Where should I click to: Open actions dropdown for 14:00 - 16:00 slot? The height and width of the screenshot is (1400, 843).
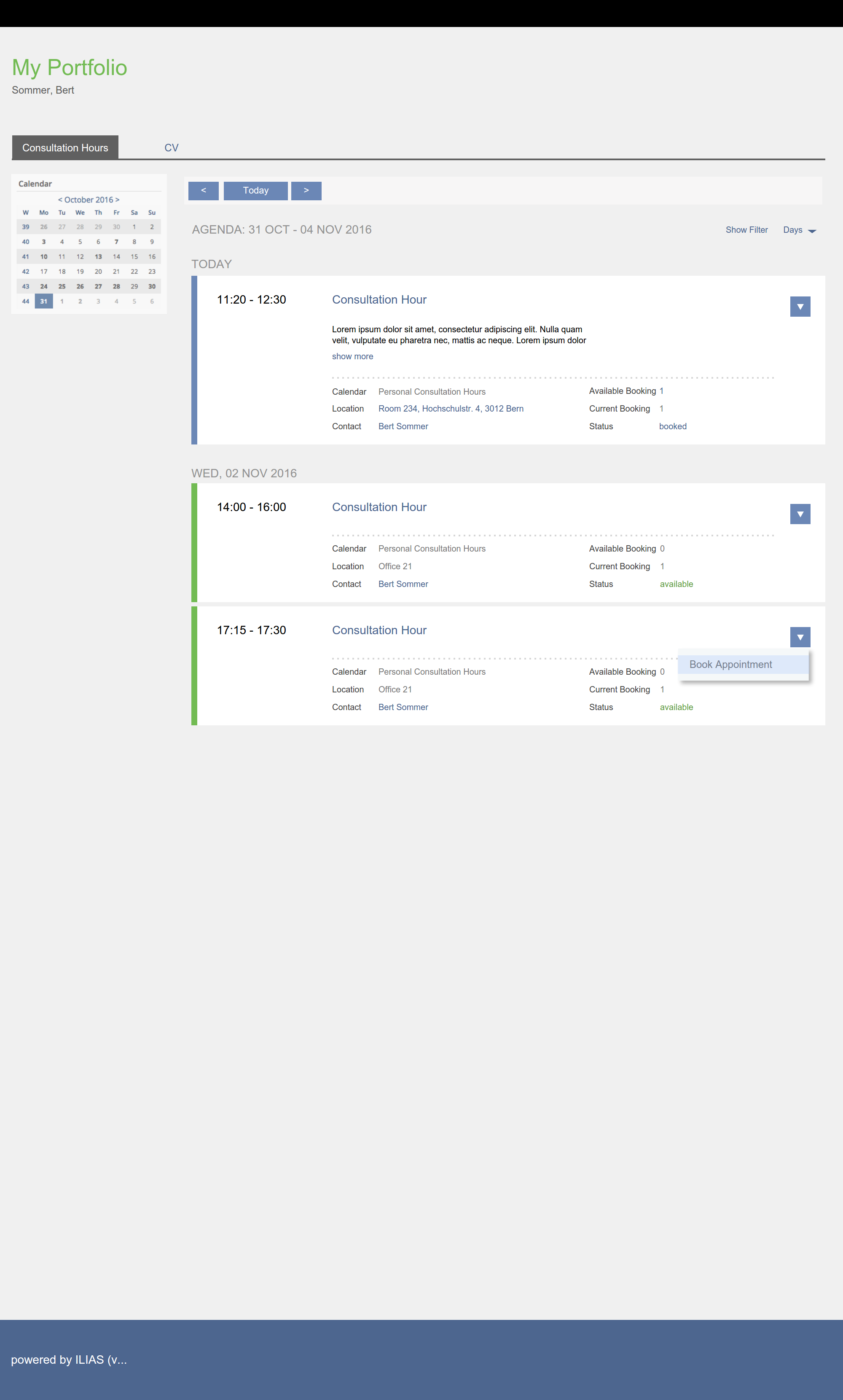pyautogui.click(x=799, y=514)
